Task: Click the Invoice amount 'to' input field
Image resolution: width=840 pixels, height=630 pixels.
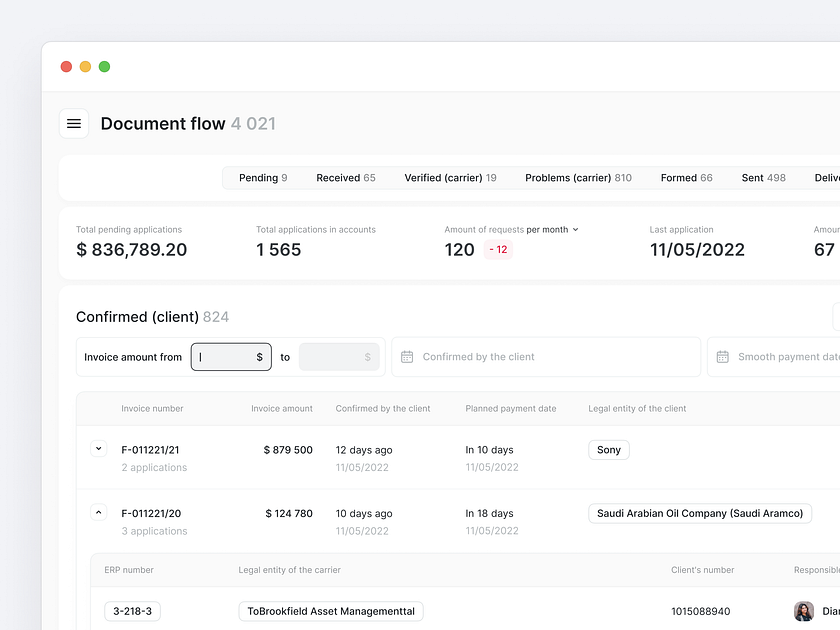Action: [x=339, y=357]
